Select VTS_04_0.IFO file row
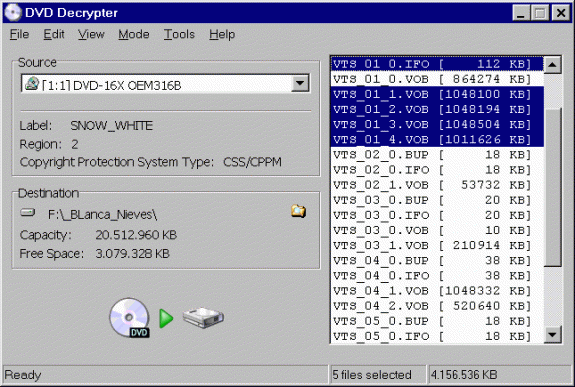The width and height of the screenshot is (575, 387). 437,275
